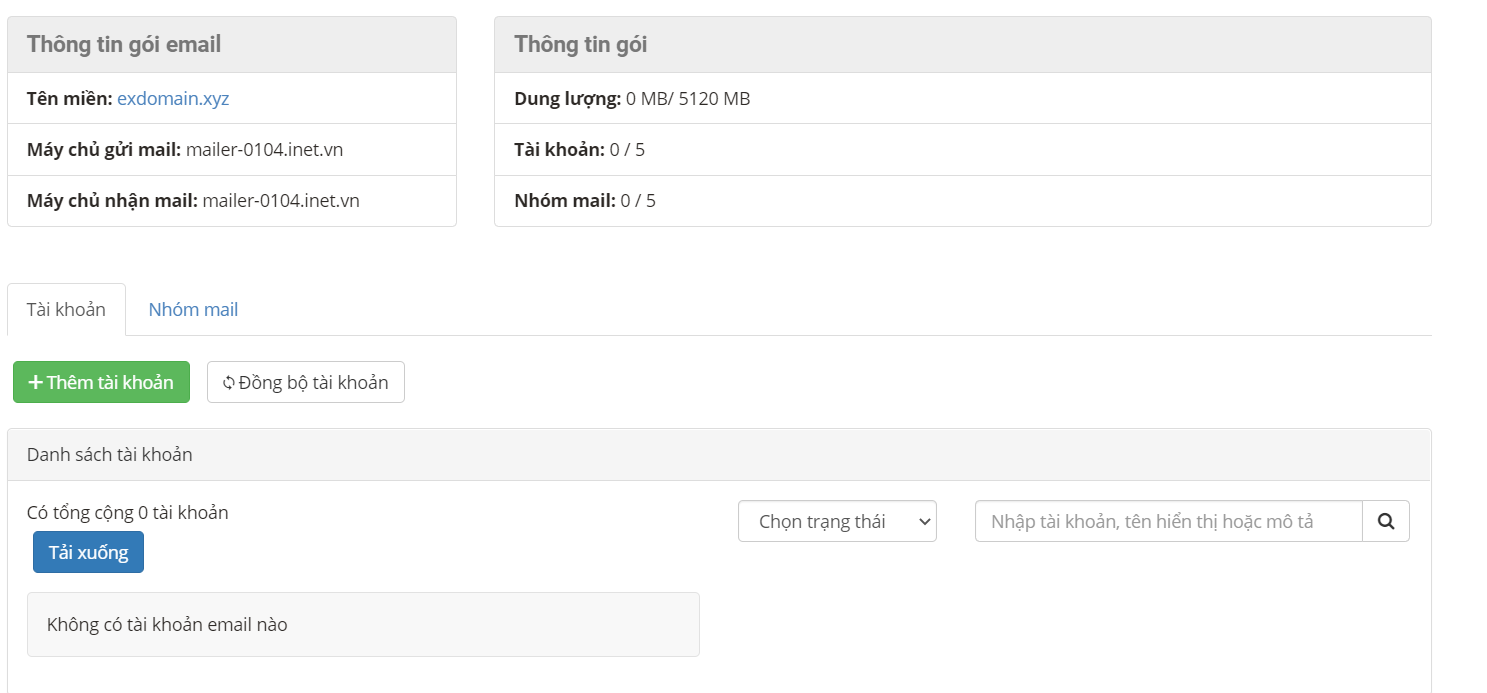
Task: Click the Đồng bộ tài khoản button
Action: [x=306, y=382]
